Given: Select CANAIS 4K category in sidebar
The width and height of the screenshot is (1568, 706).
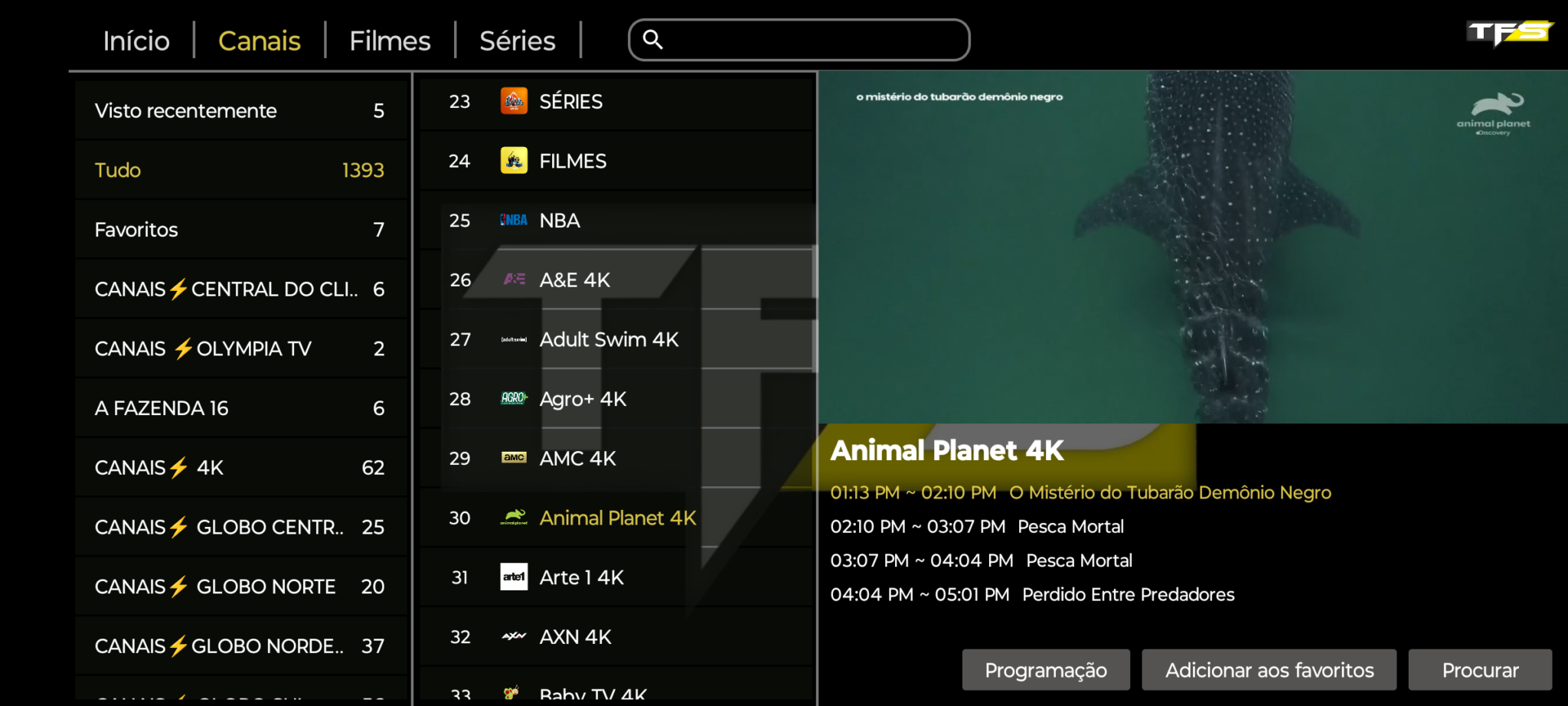Looking at the screenshot, I should 240,467.
